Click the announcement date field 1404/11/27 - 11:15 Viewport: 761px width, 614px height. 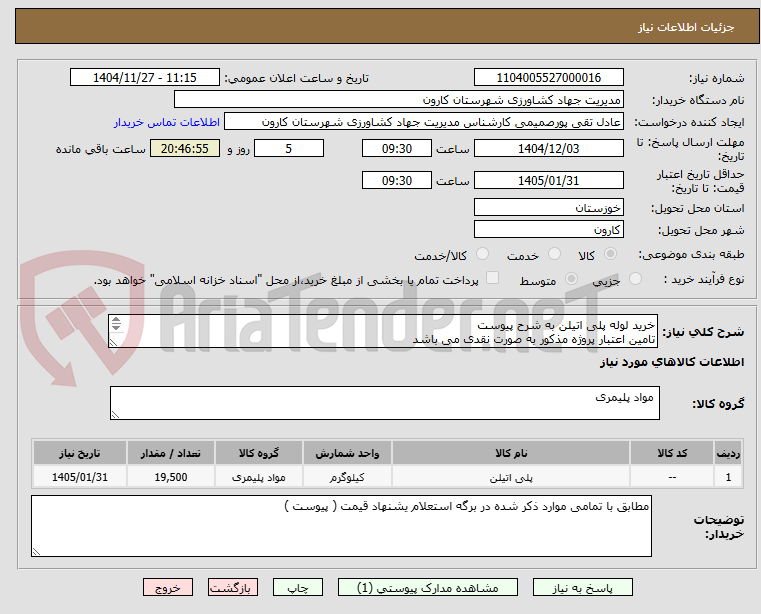[x=145, y=78]
